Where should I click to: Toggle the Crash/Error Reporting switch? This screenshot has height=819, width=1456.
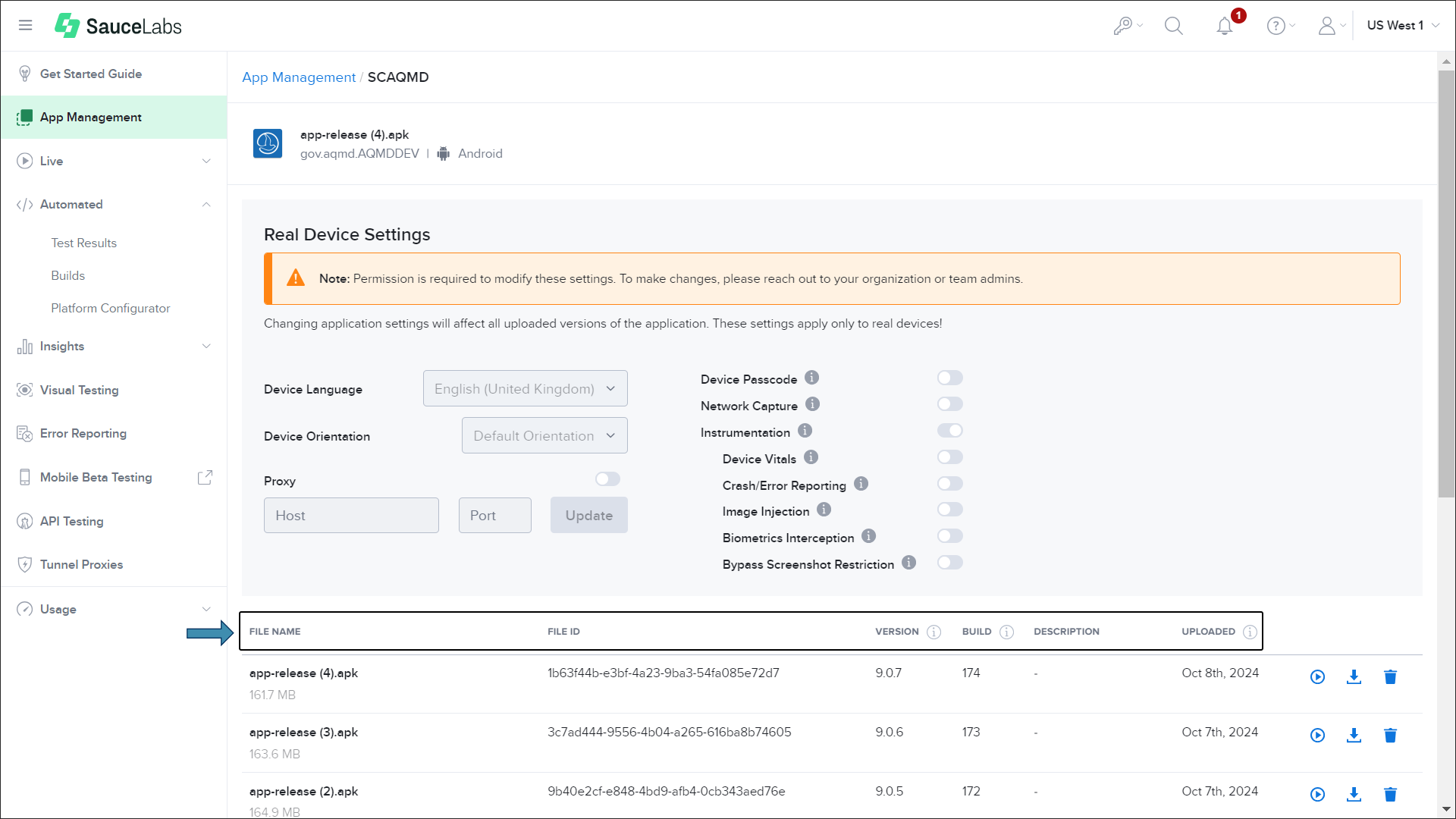(949, 484)
